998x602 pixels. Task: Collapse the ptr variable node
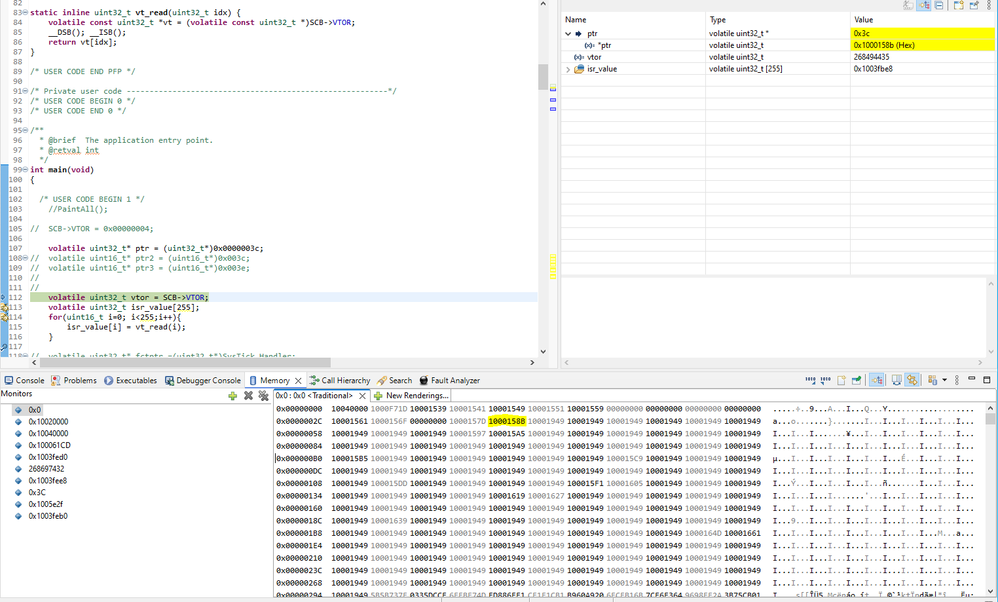tap(569, 34)
